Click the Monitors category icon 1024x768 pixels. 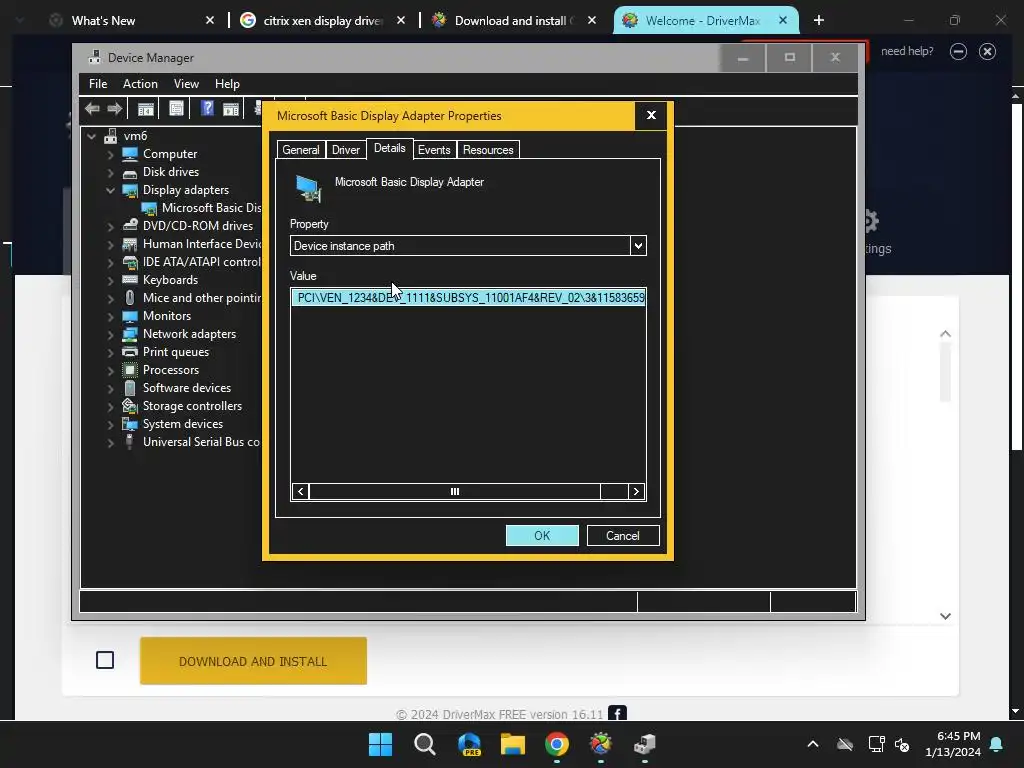[130, 316]
